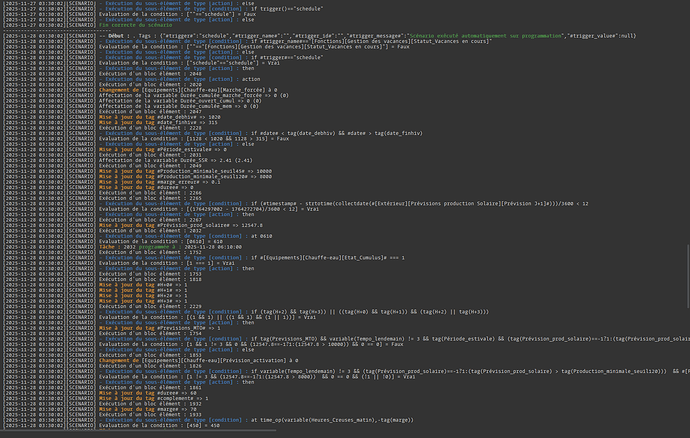The width and height of the screenshot is (690, 438).
Task: Click the tag update "#Période_estivale# => 0"
Action: 163,150
